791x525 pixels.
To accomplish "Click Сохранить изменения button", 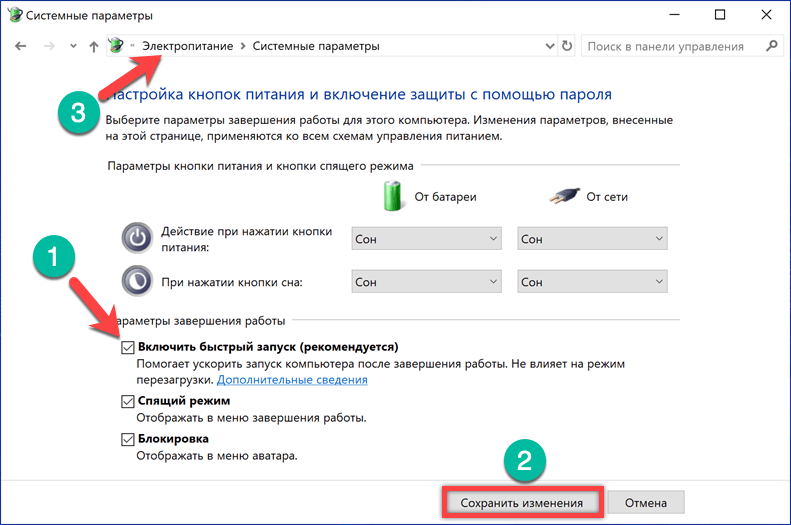I will click(522, 503).
